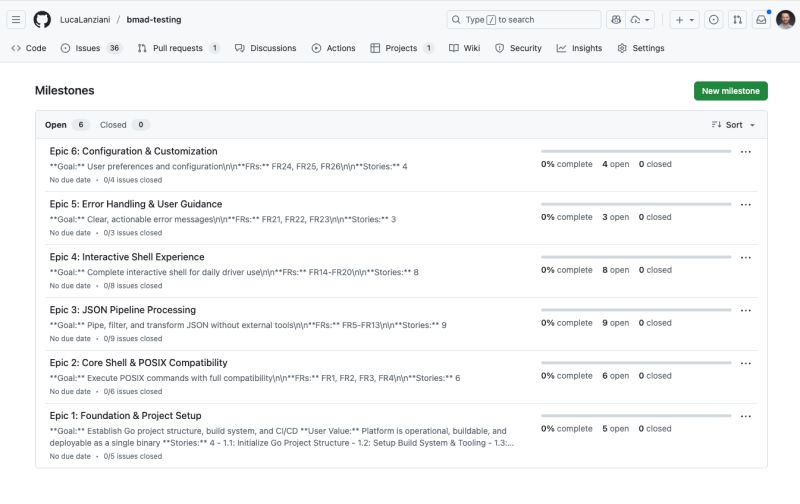The width and height of the screenshot is (800, 504).
Task: Open Copilot chat icon in header
Action: [616, 19]
